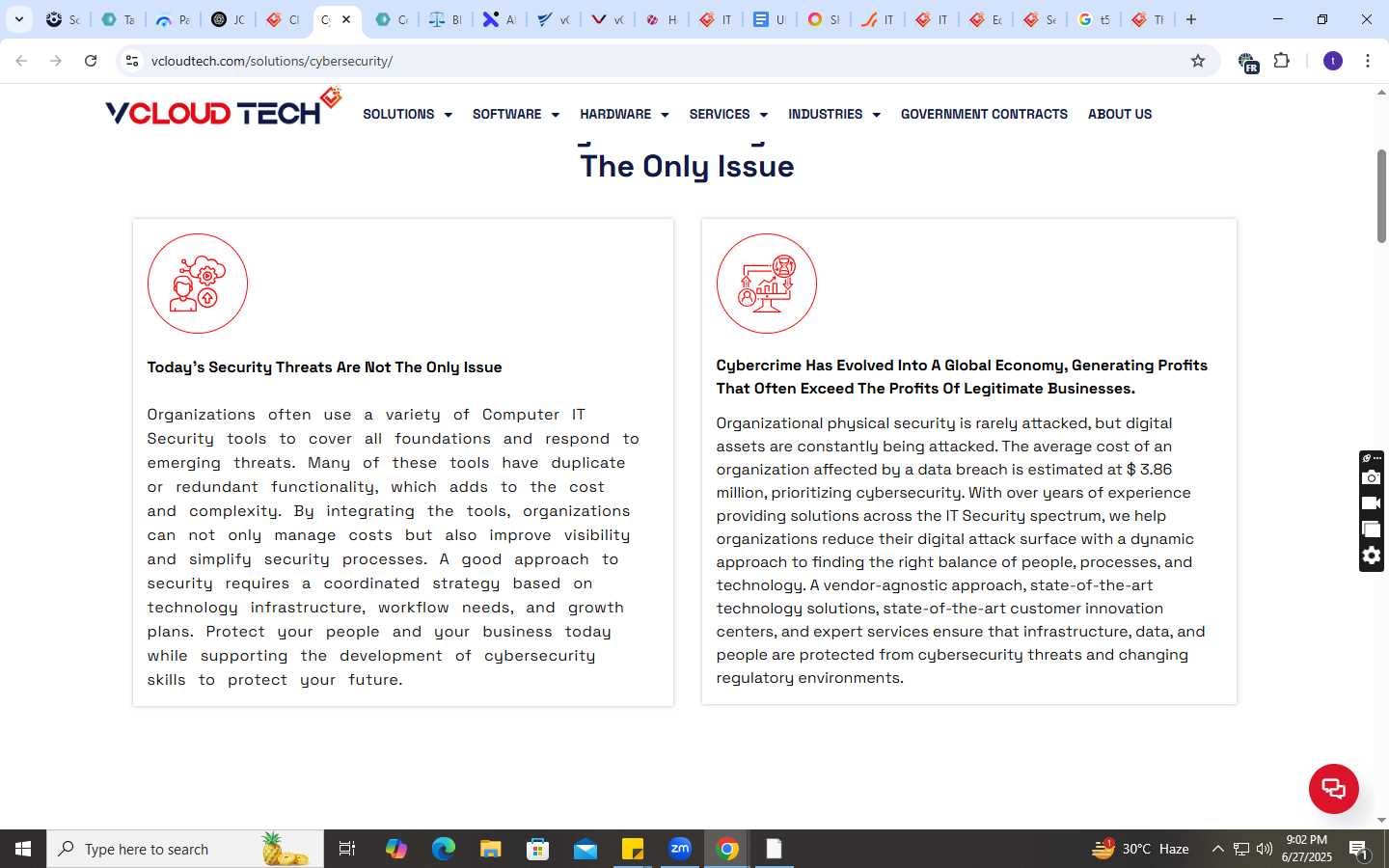The width and height of the screenshot is (1389, 868).
Task: Open the tab search dropdown arrow
Action: 19,19
